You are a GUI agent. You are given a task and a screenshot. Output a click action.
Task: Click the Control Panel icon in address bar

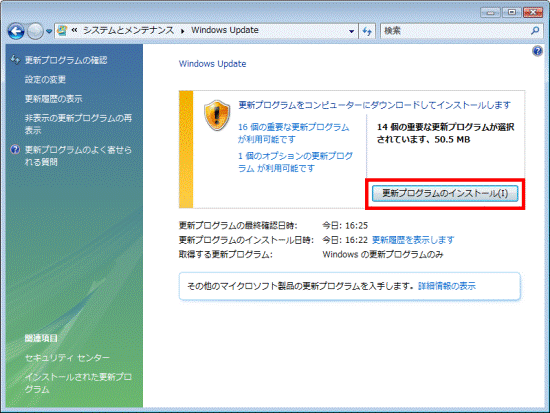[62, 31]
